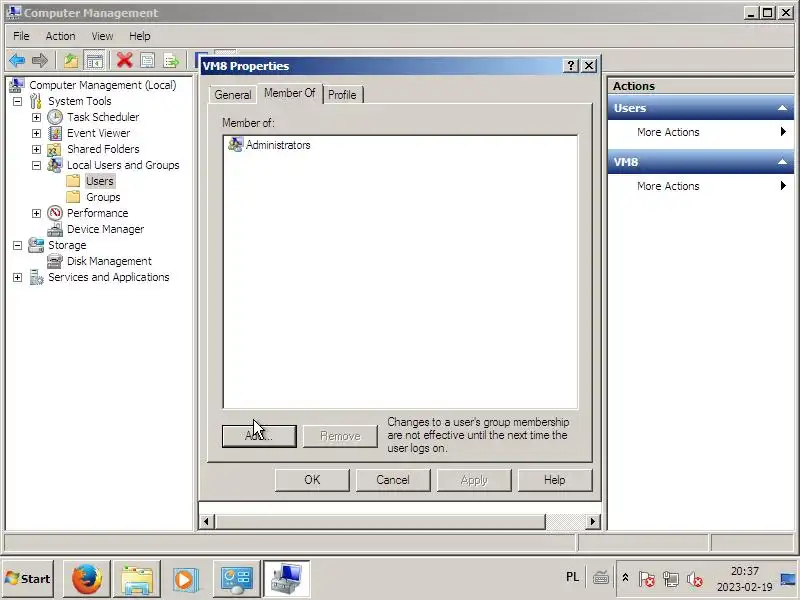Click Cancel in VM8 Properties

click(x=393, y=480)
